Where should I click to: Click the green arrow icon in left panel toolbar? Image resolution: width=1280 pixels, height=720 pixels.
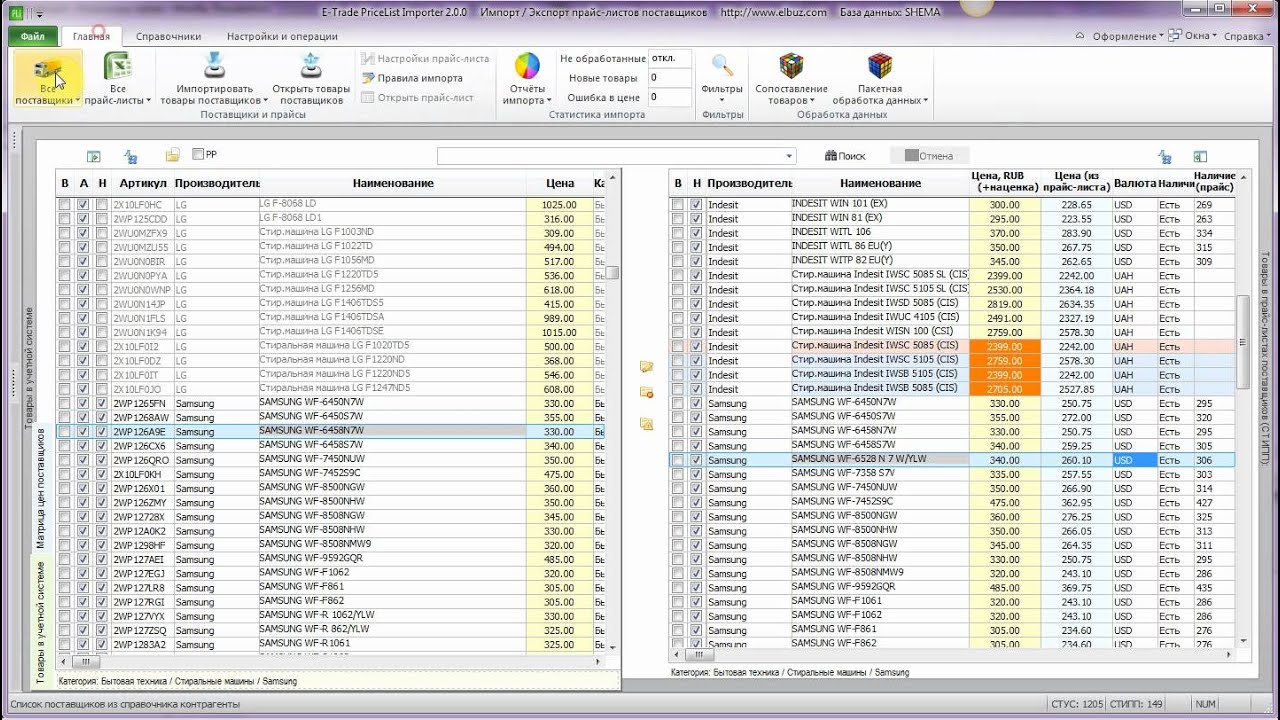94,156
